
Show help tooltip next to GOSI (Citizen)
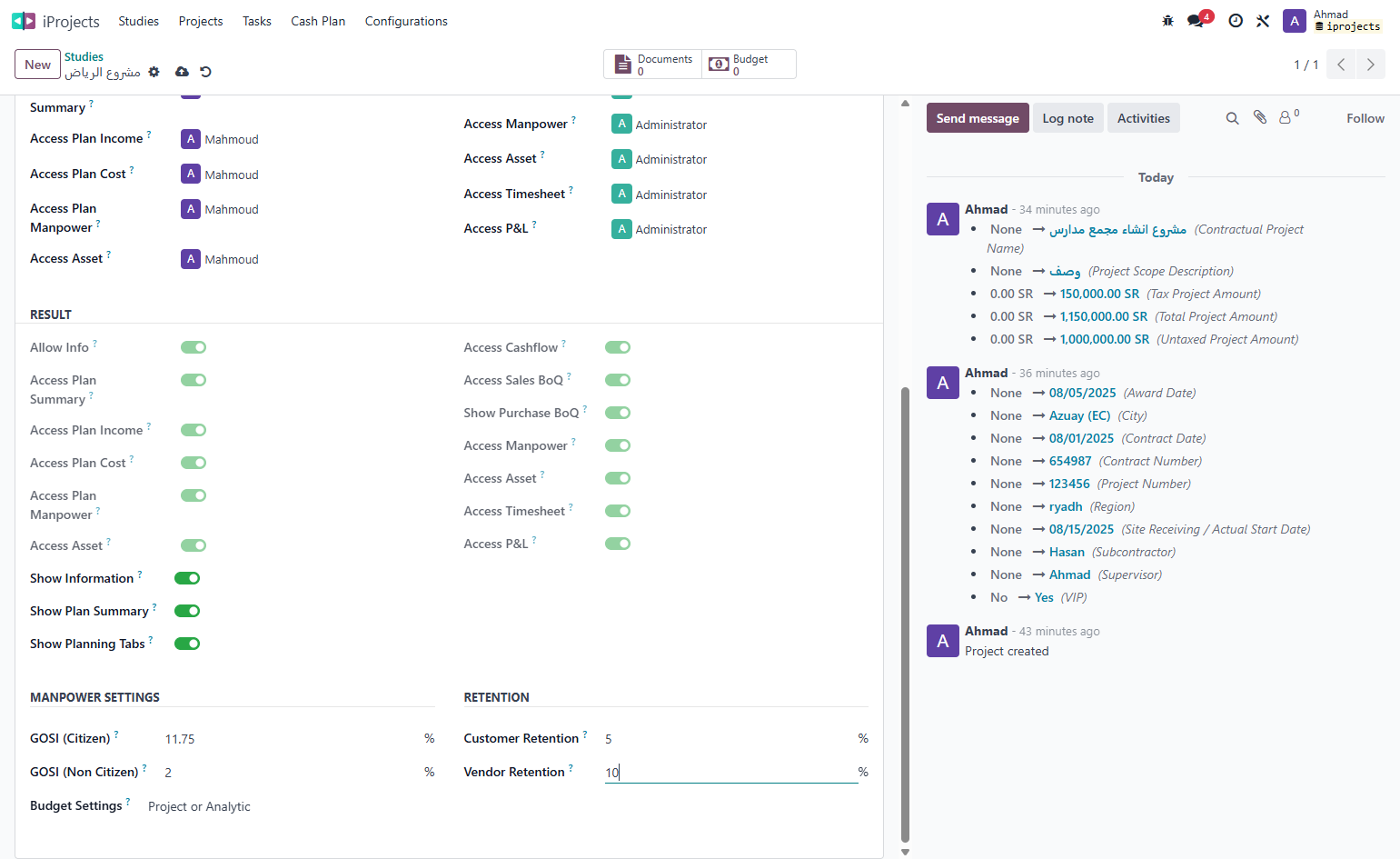click(x=116, y=734)
